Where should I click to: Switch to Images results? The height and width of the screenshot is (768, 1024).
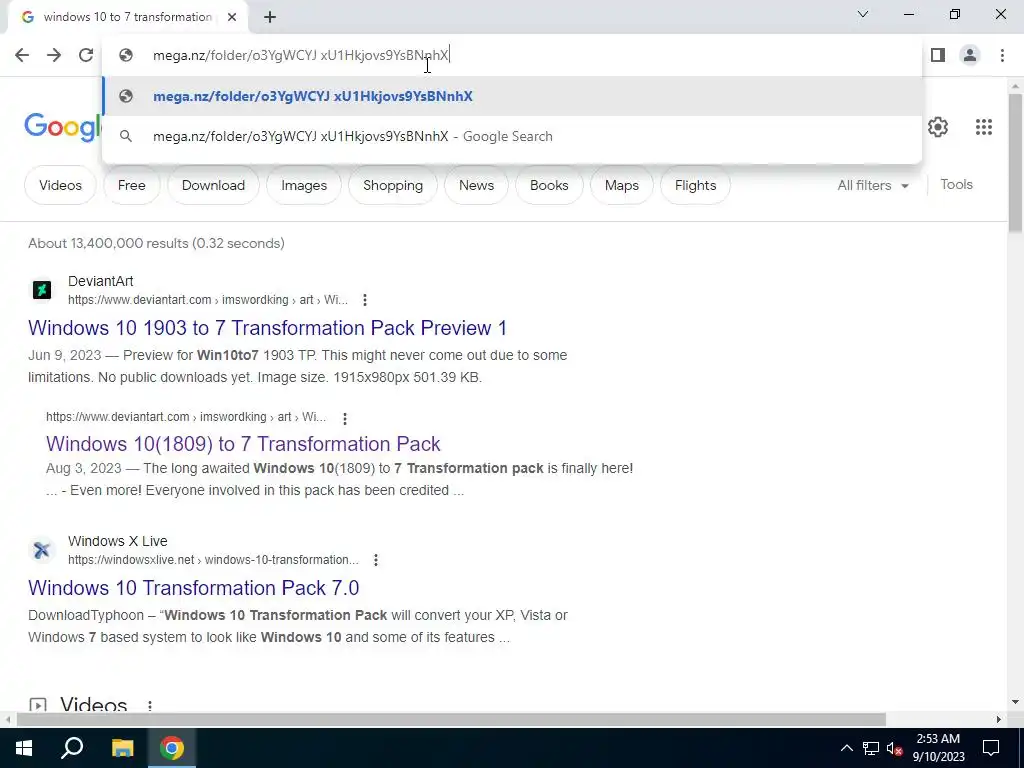pos(304,185)
